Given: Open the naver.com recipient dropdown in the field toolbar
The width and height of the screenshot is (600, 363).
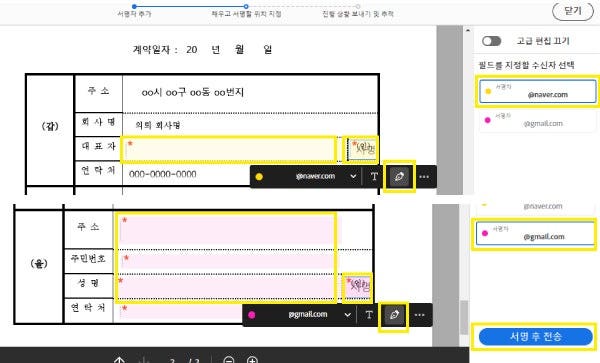Looking at the screenshot, I should point(353,177).
